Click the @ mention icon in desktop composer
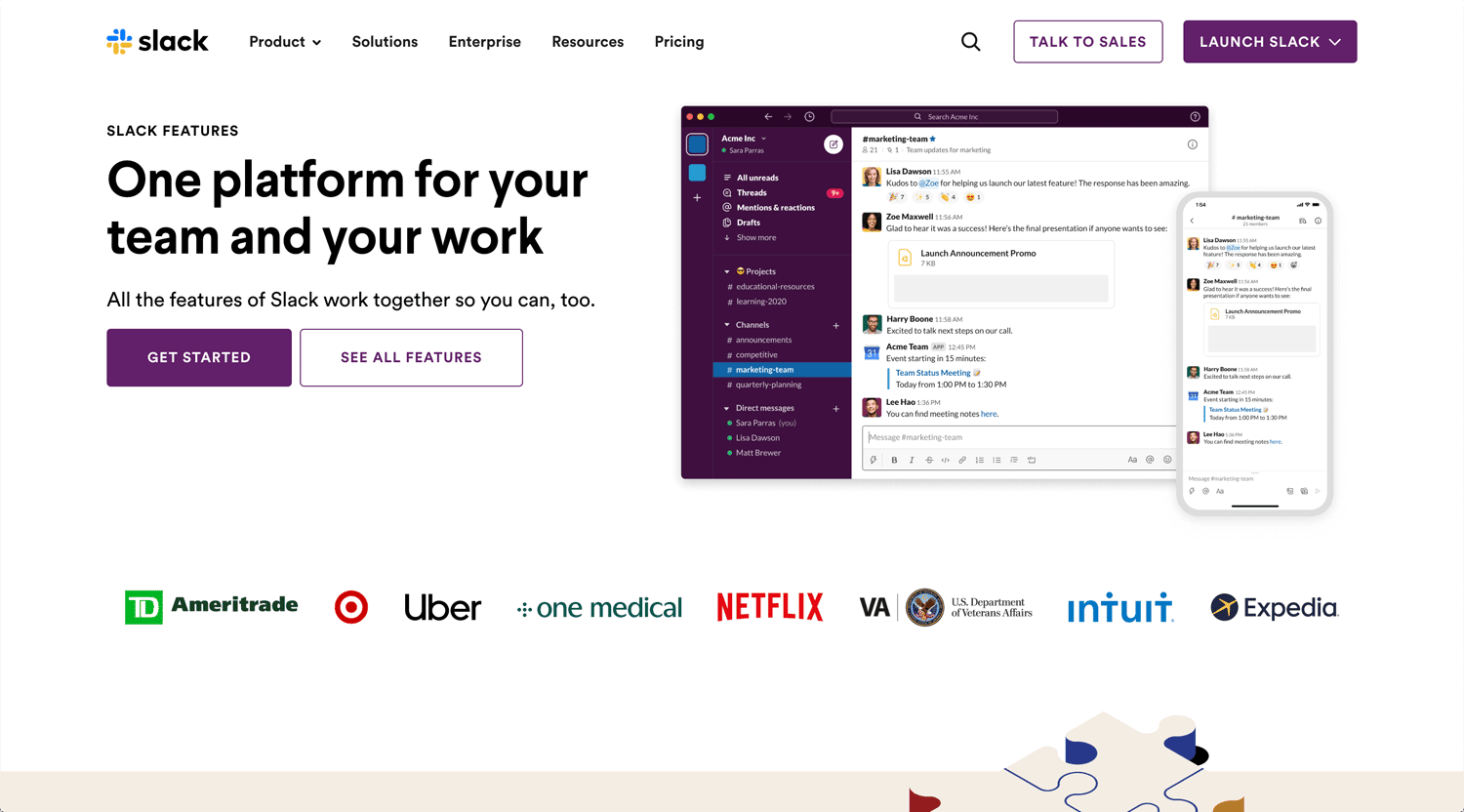This screenshot has height=812, width=1464. pos(1150,460)
